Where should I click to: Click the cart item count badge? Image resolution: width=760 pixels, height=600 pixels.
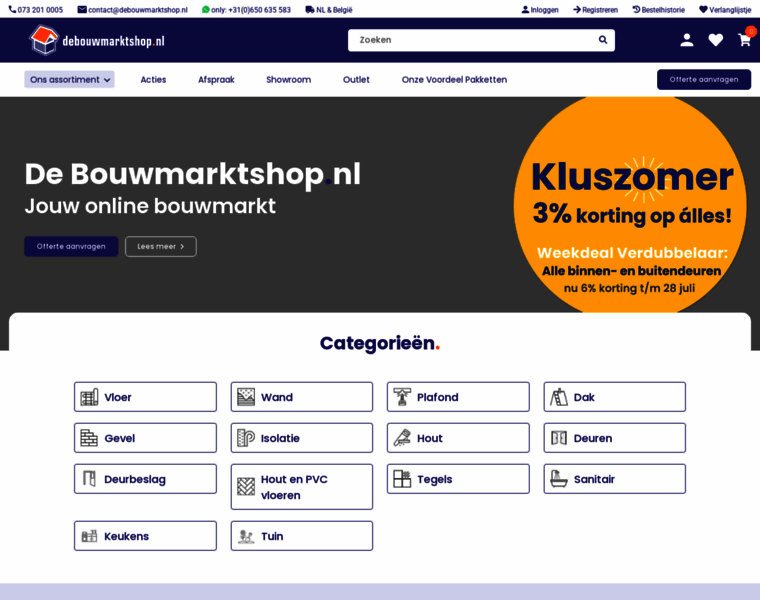point(751,32)
